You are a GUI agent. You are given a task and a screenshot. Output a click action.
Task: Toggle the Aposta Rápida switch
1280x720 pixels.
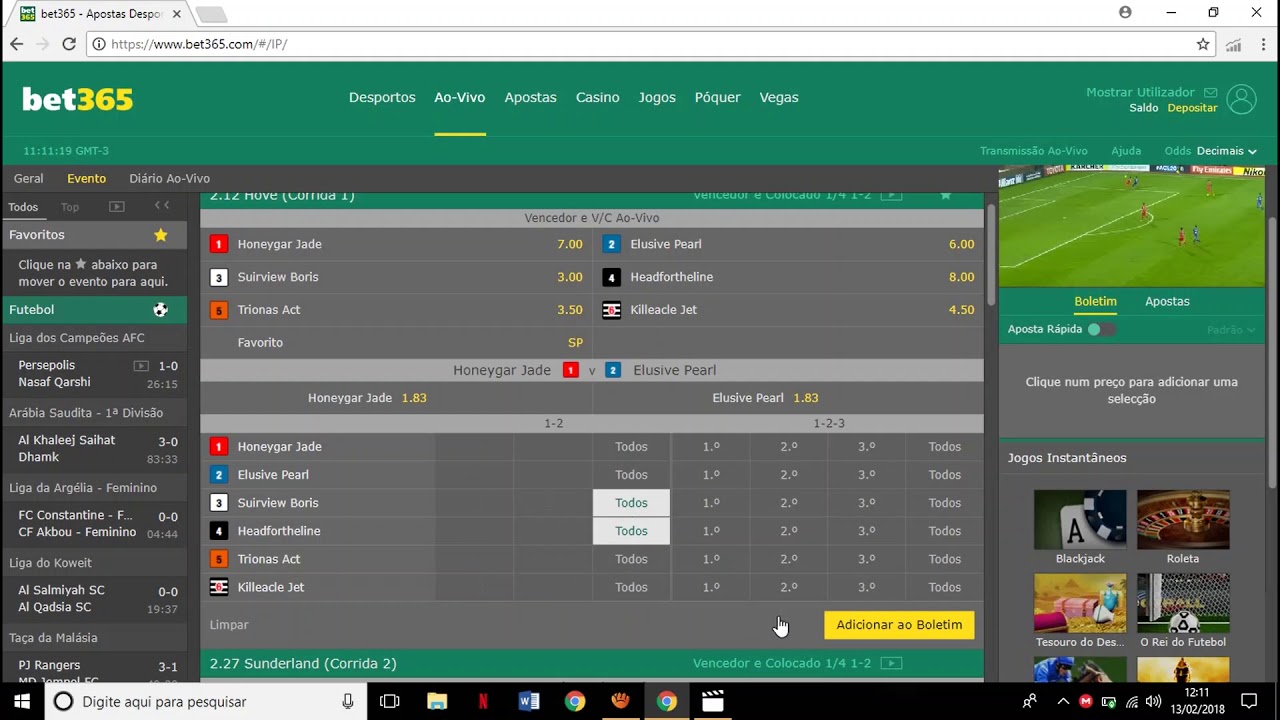(x=1101, y=329)
